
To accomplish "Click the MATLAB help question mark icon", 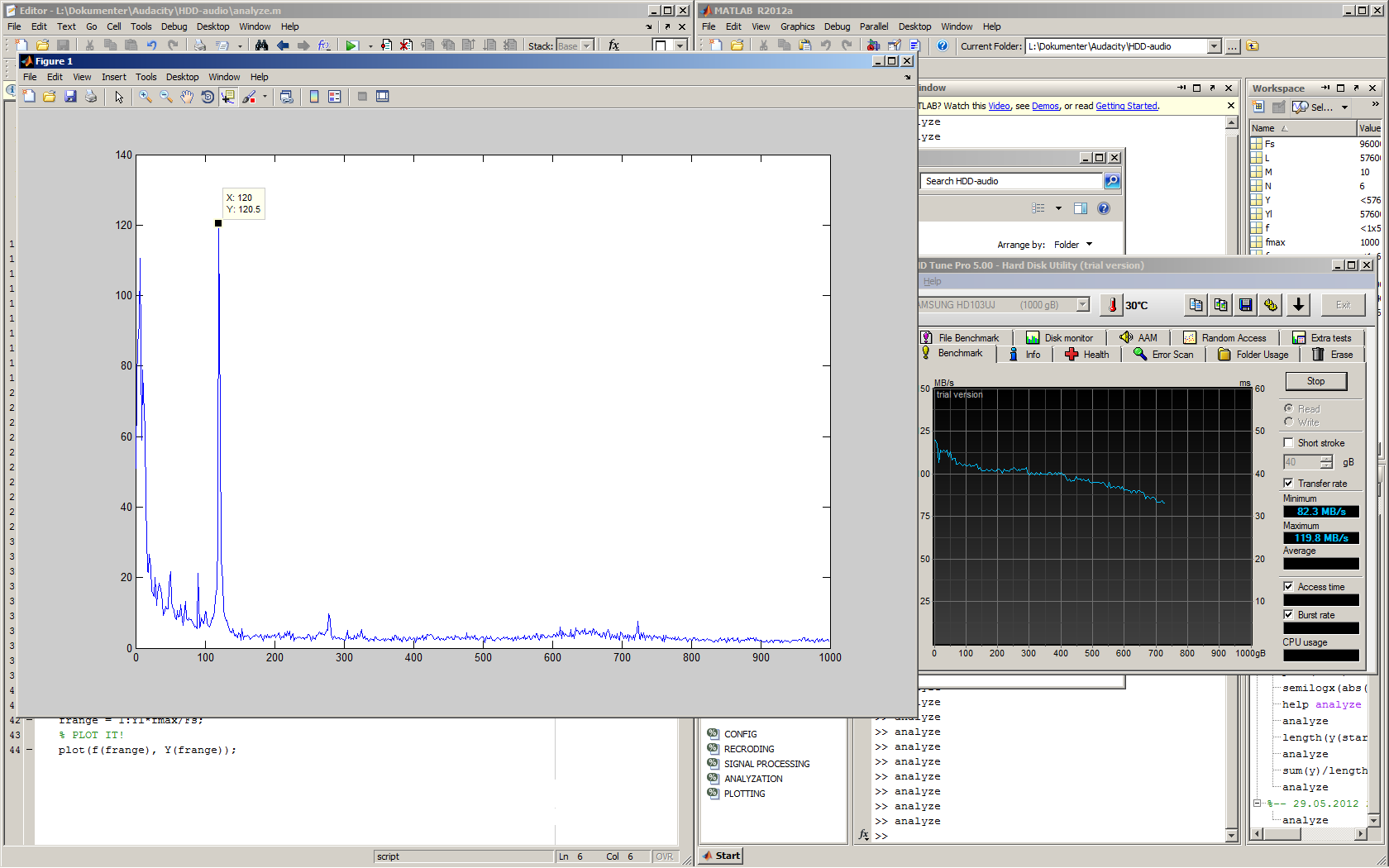I will point(943,46).
